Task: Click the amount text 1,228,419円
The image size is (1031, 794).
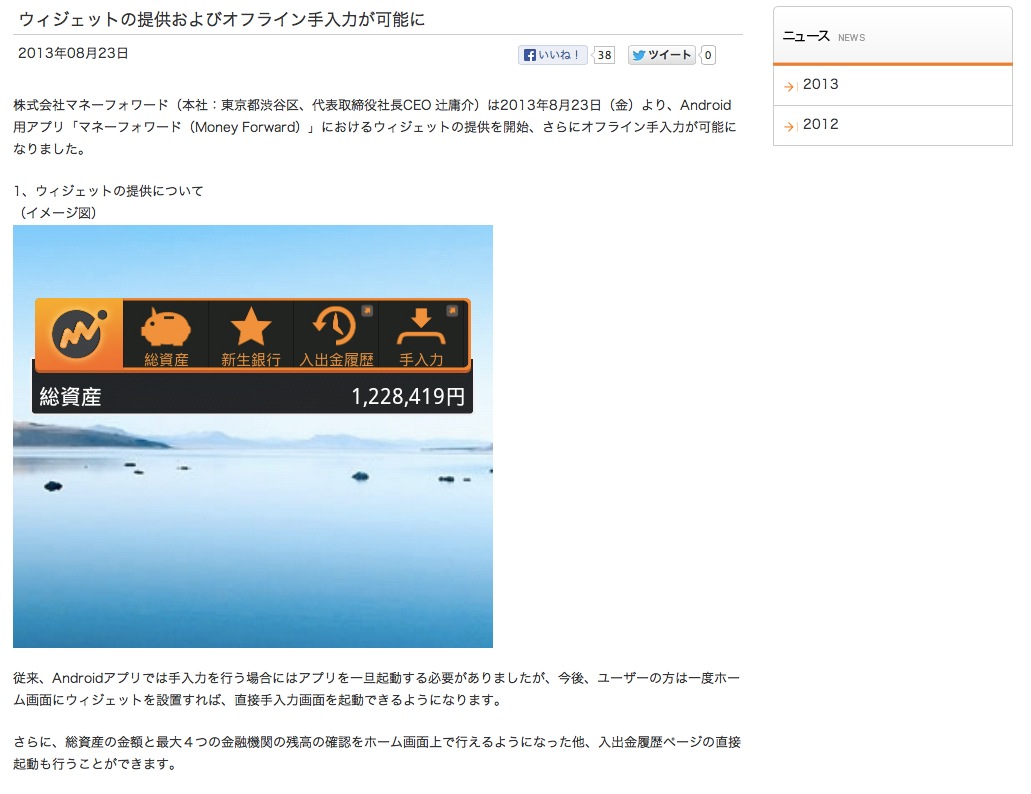Action: point(408,396)
